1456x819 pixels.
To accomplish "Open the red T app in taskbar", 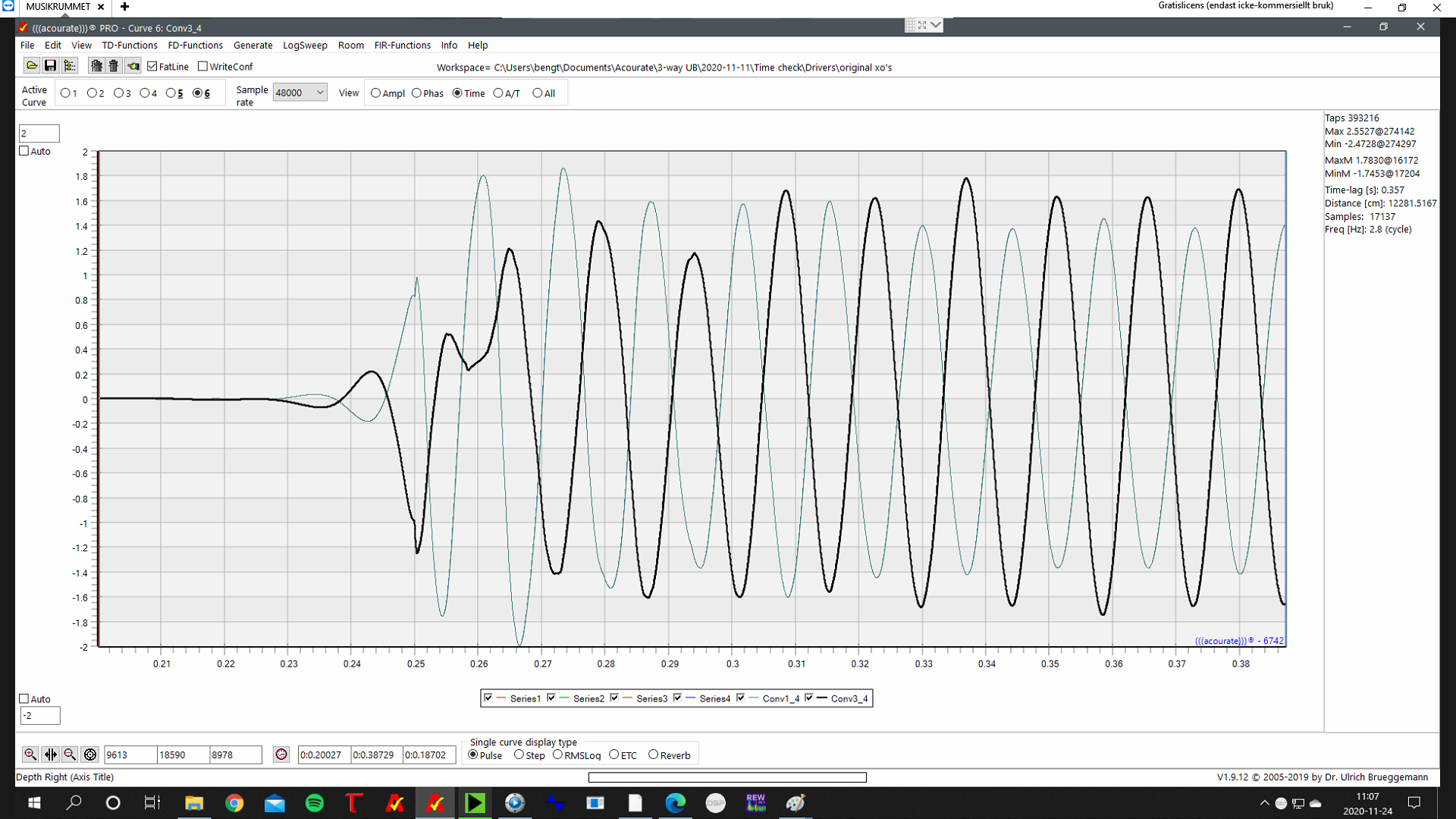I will tap(354, 803).
